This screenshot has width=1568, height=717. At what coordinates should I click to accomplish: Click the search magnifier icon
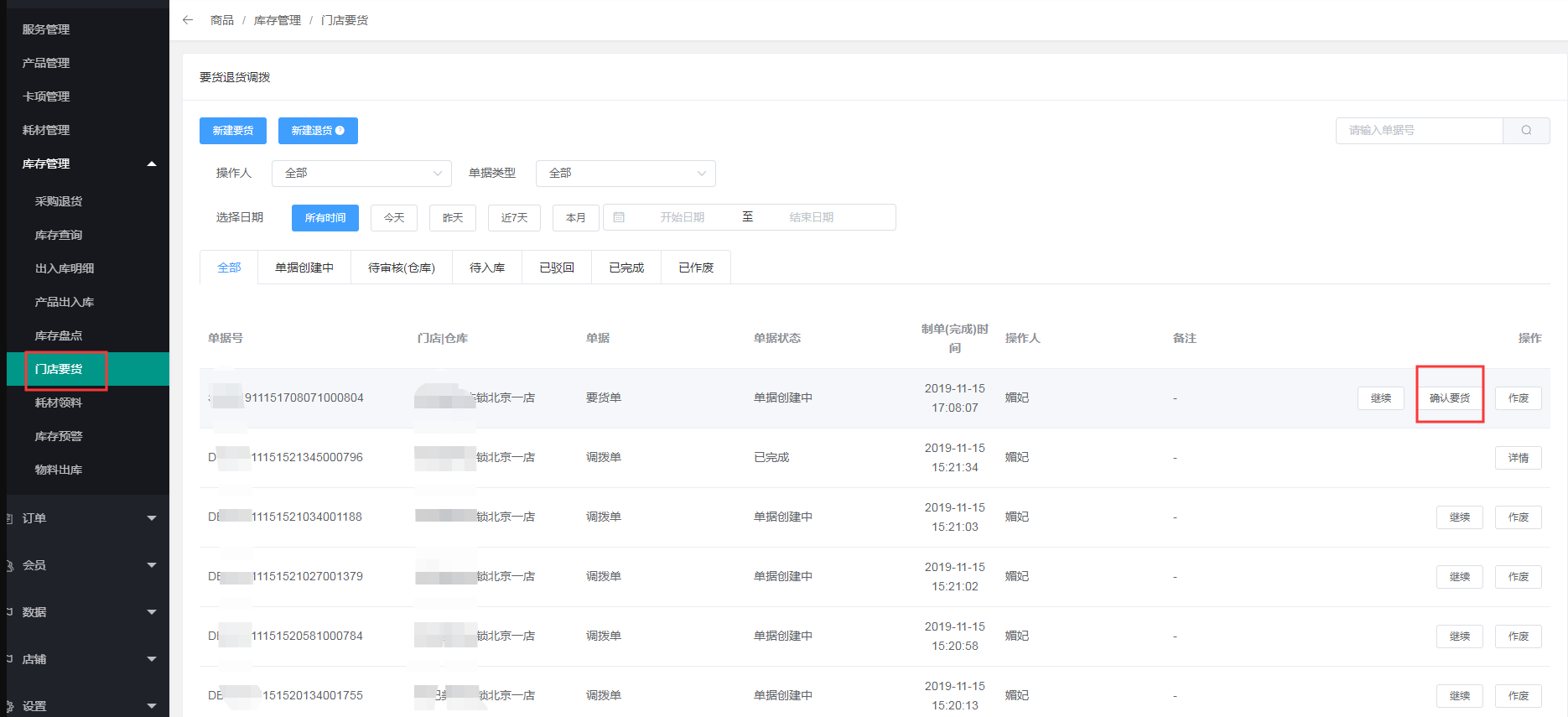(x=1526, y=130)
